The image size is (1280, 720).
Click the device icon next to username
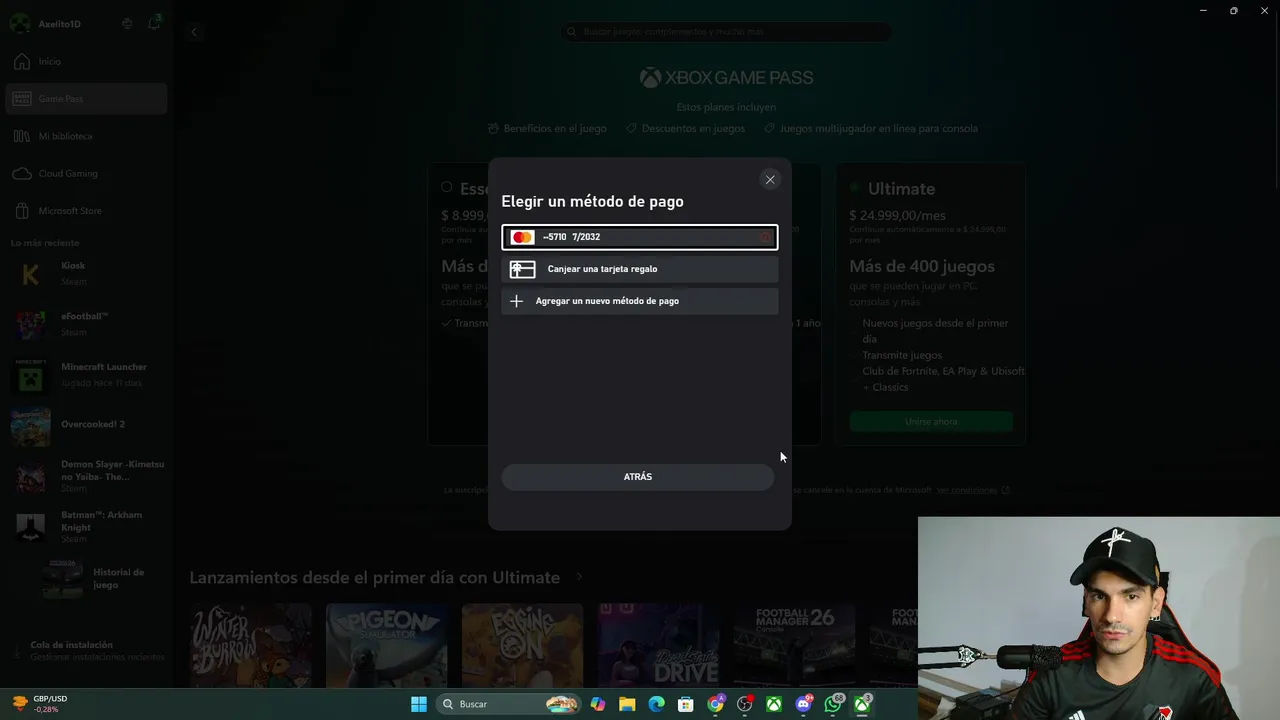pos(127,23)
